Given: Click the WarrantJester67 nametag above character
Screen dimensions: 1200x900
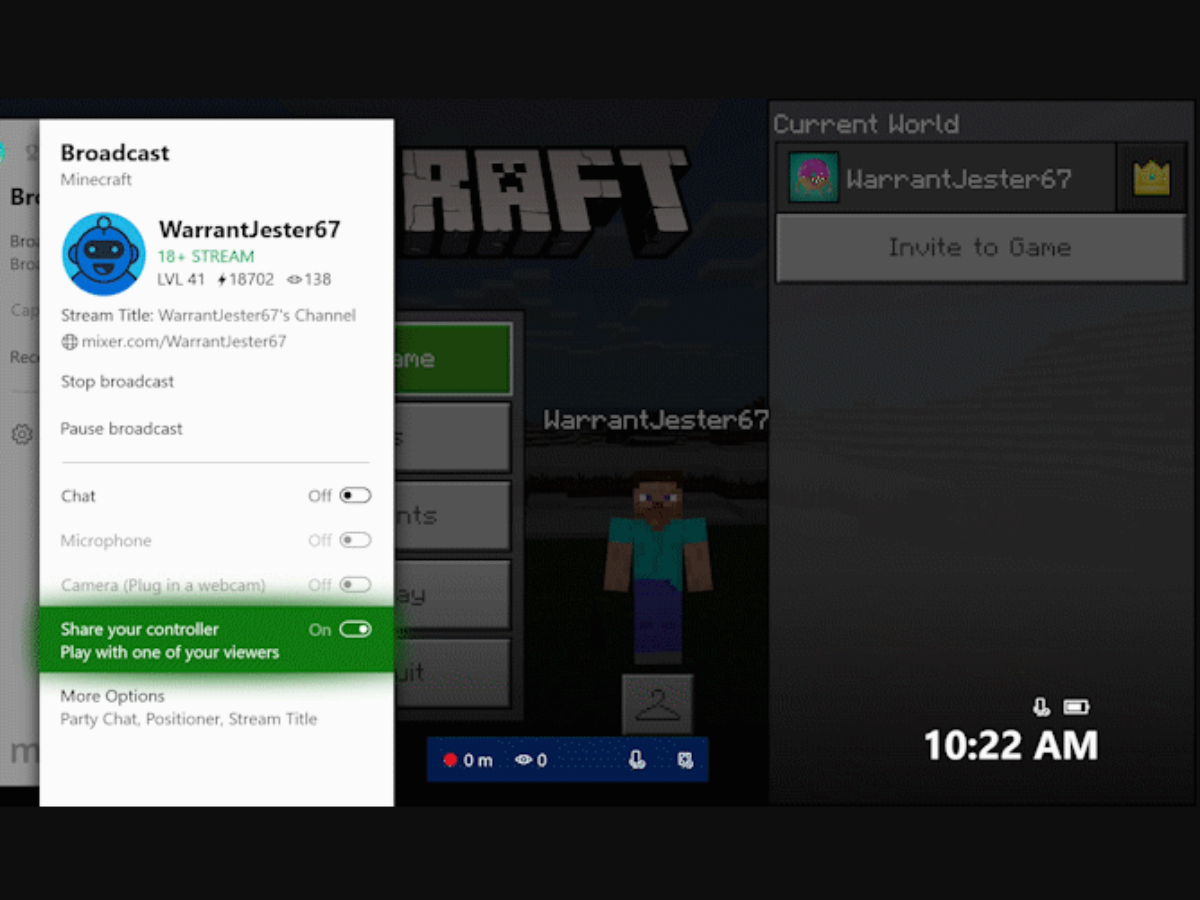Looking at the screenshot, I should [x=656, y=420].
